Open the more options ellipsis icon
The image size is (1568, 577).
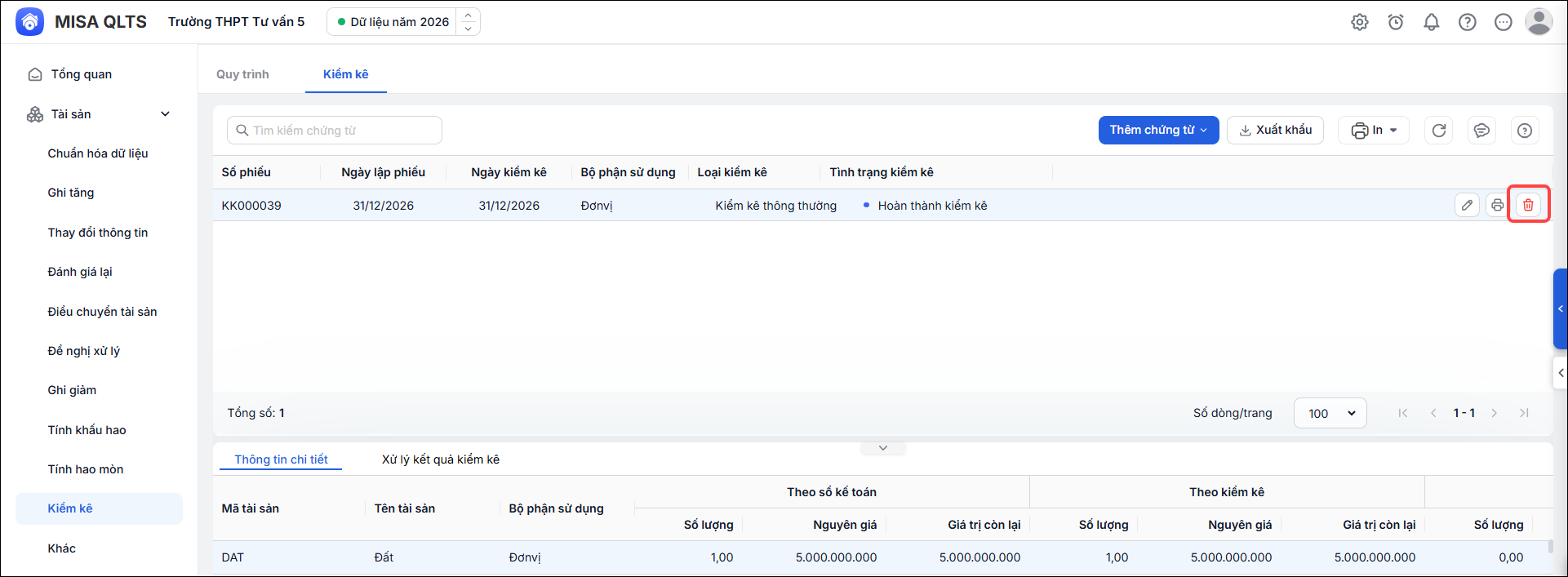1504,22
